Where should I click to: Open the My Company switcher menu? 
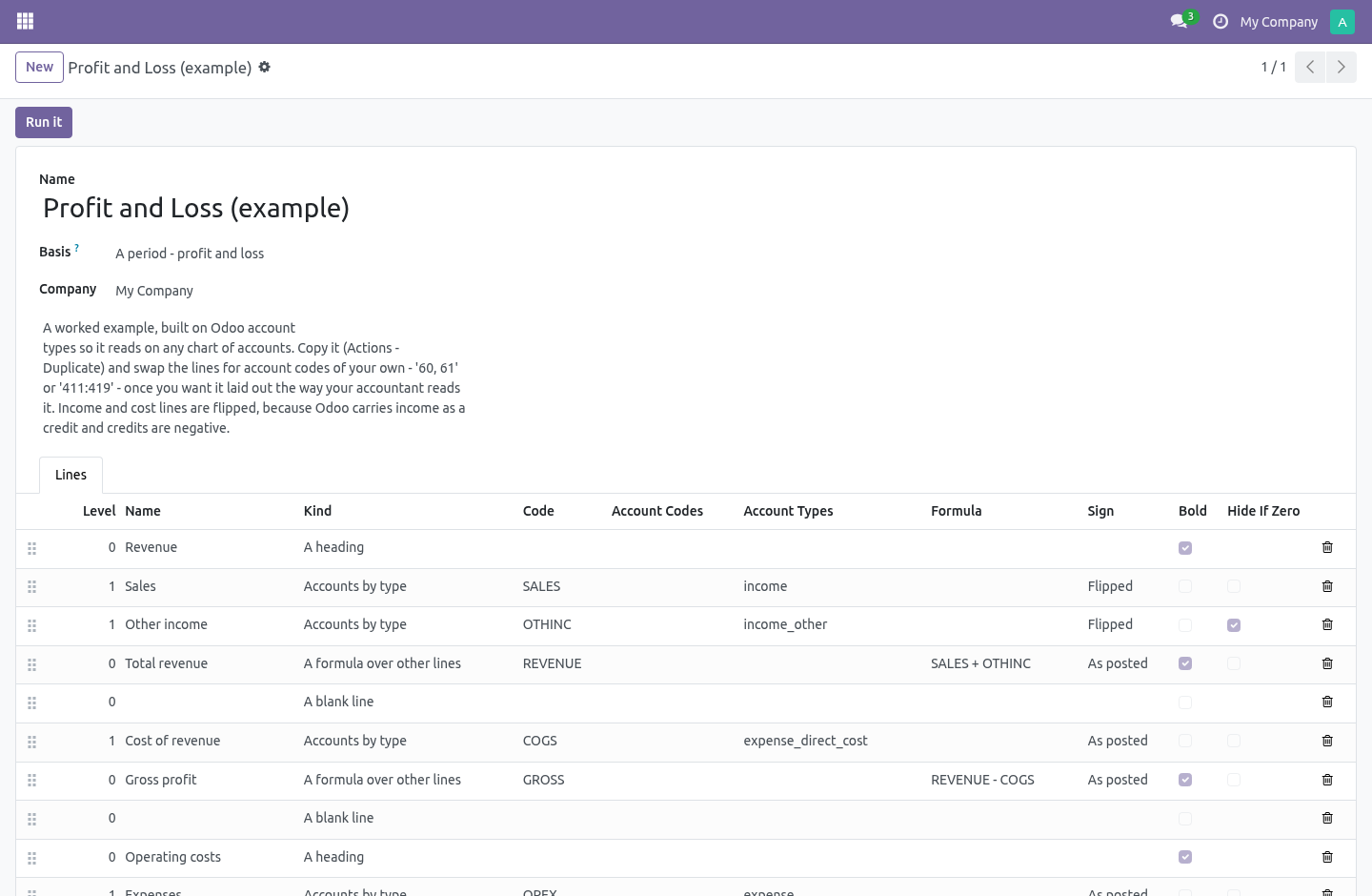point(1279,22)
